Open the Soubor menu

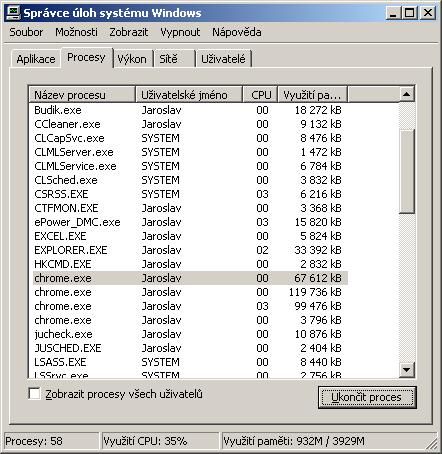tap(26, 32)
